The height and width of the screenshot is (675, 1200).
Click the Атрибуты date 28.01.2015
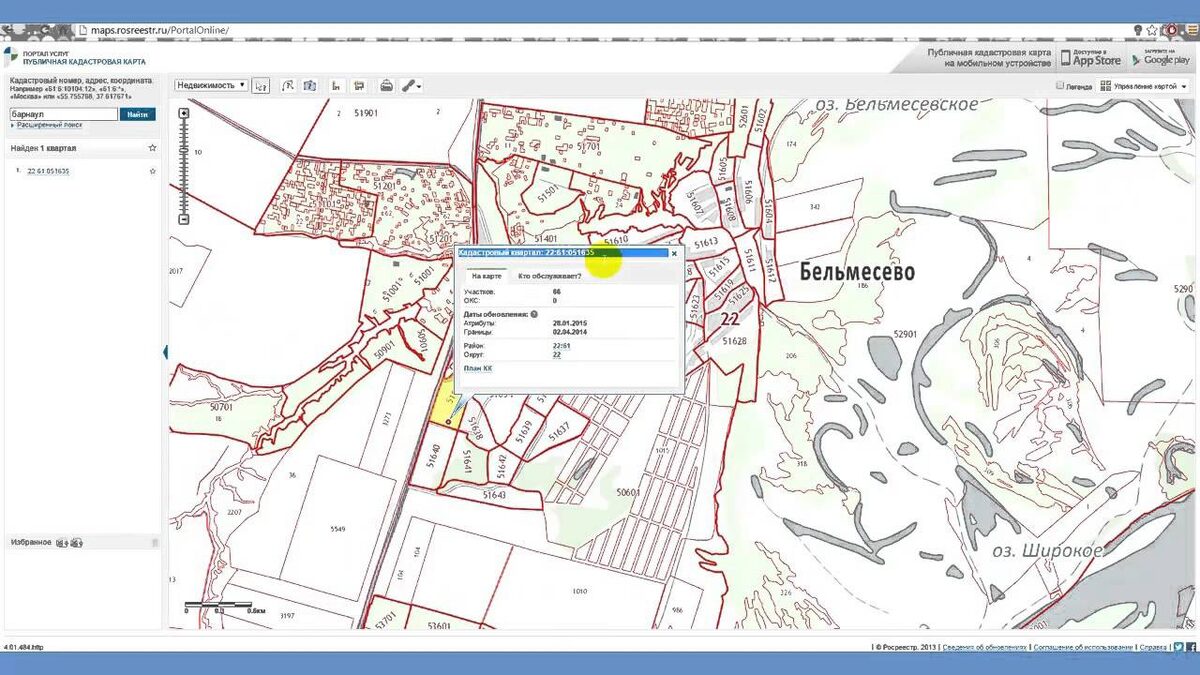[x=569, y=323]
